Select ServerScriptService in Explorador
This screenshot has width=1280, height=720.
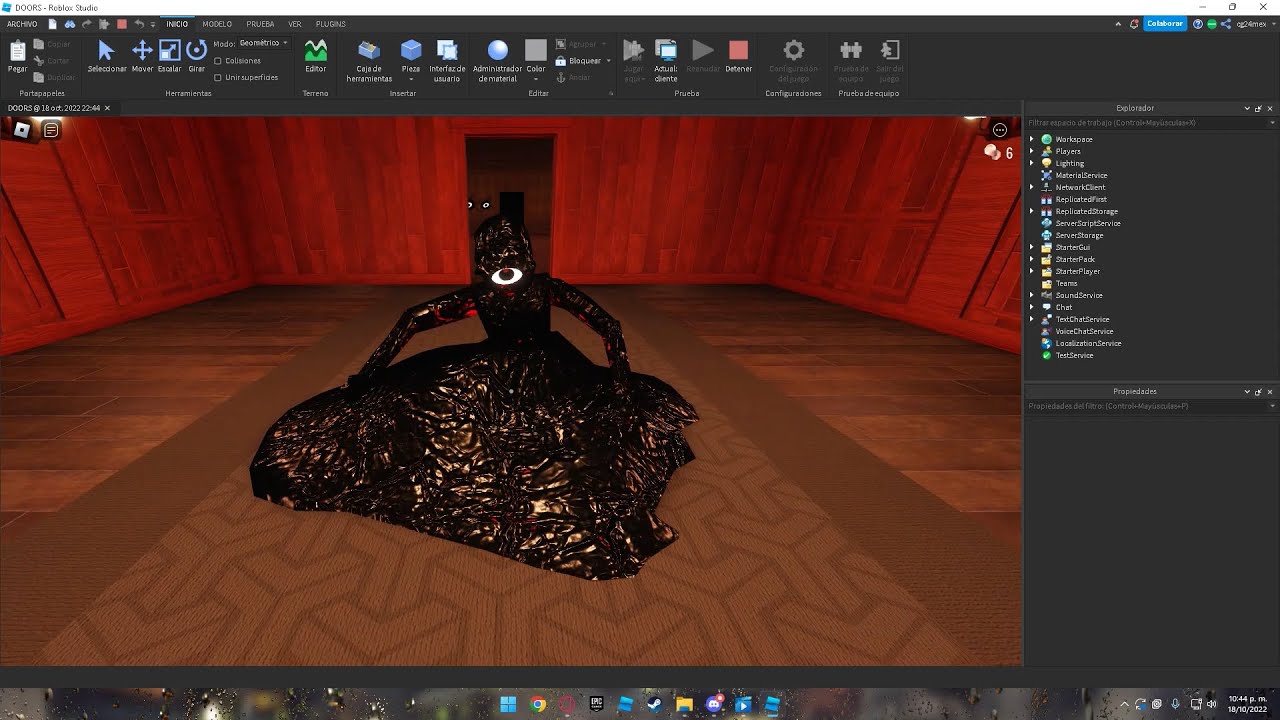click(1088, 223)
